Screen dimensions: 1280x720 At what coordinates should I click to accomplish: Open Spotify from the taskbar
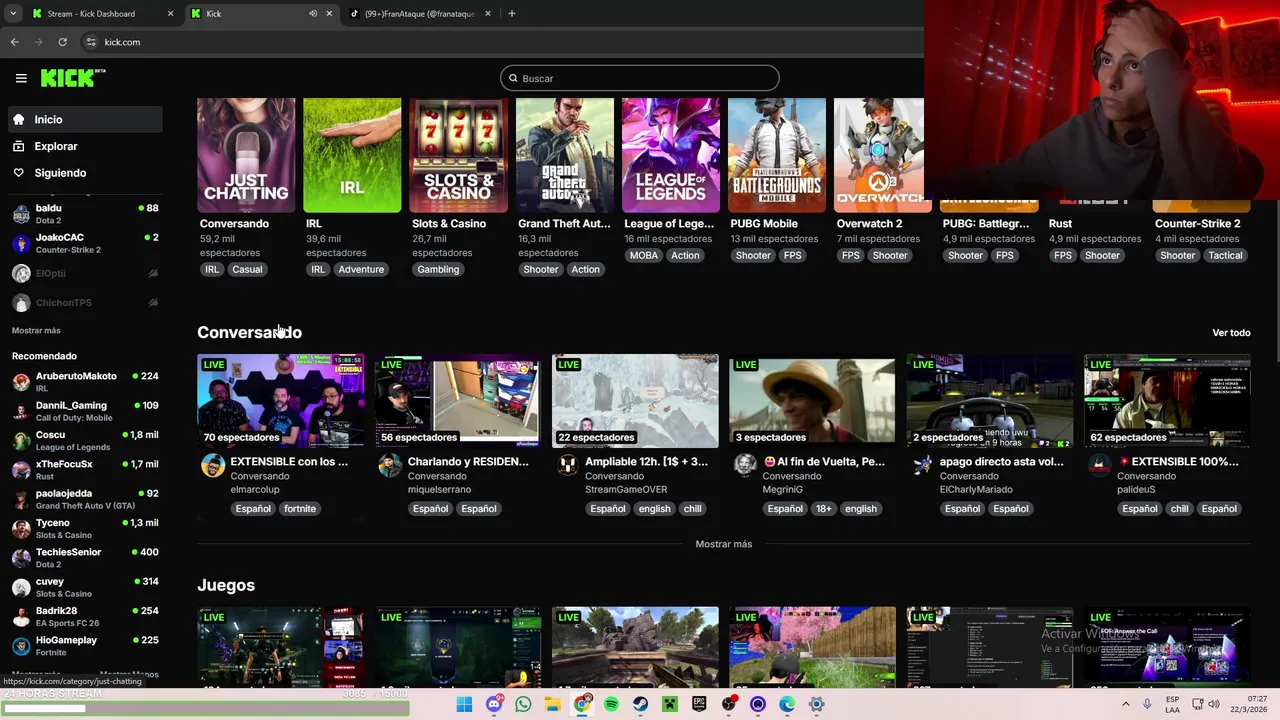tap(611, 704)
